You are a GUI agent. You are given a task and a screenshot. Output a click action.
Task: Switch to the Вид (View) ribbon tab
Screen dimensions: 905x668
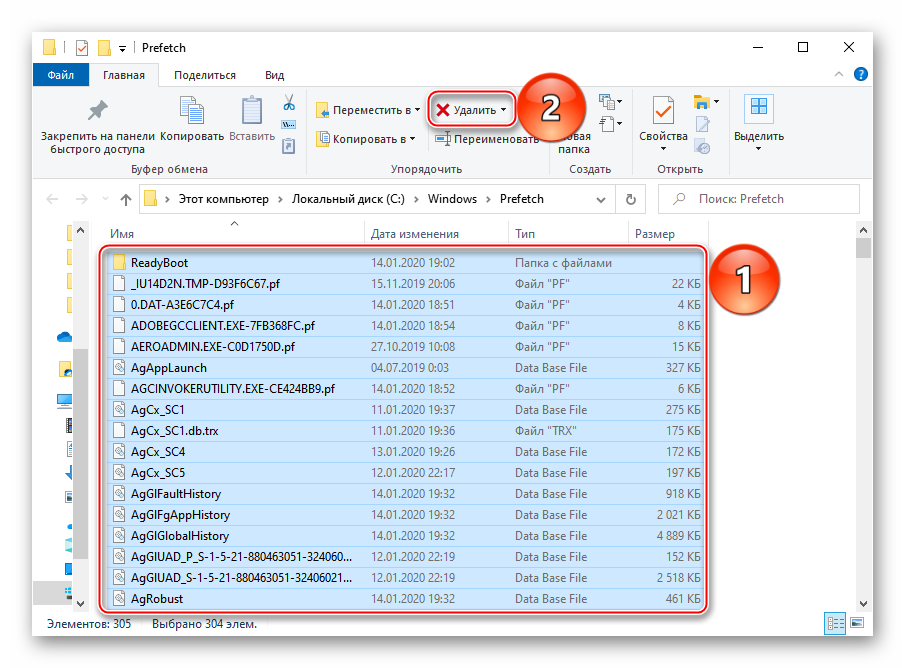pos(274,75)
